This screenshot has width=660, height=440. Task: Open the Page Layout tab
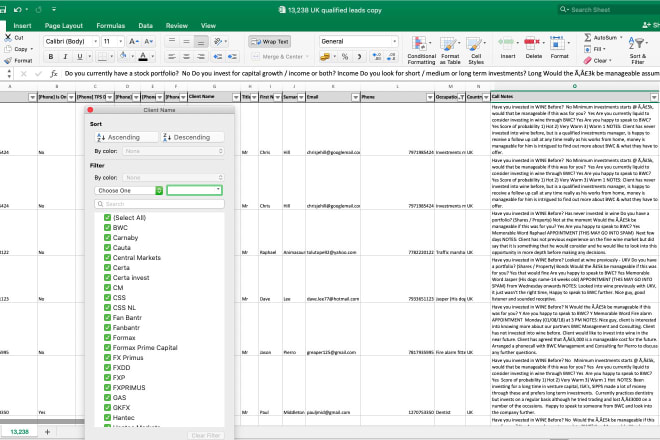click(x=64, y=26)
